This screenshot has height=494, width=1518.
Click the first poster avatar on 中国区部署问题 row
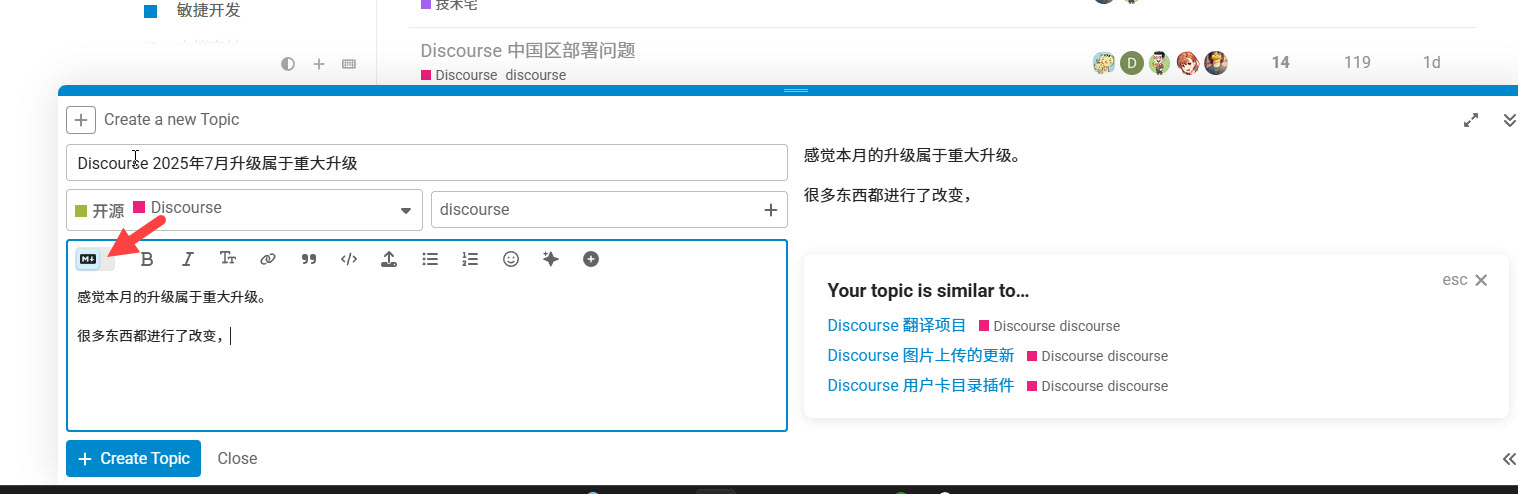coord(1104,63)
